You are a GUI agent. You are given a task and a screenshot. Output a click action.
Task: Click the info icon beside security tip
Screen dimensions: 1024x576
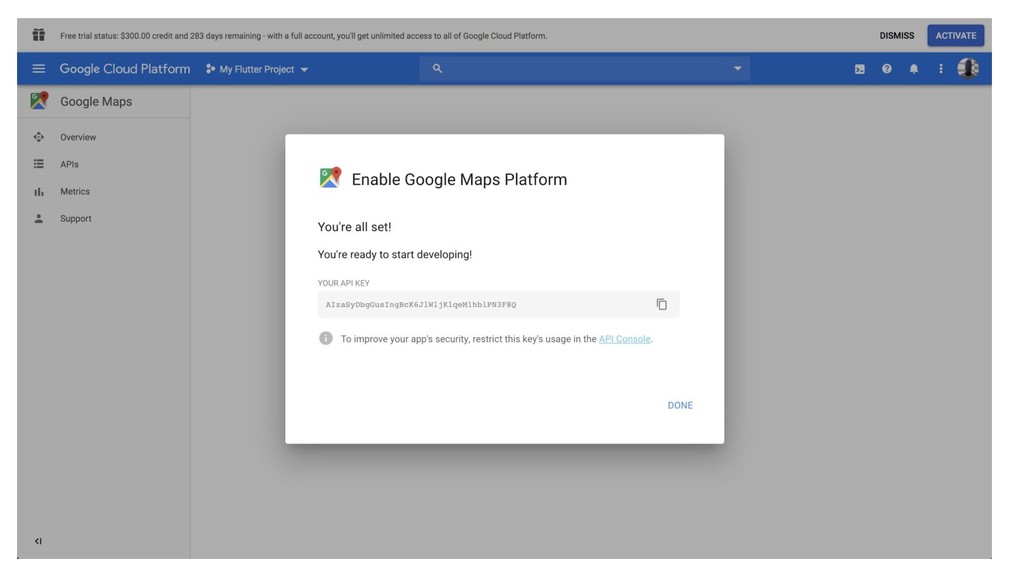coord(325,338)
